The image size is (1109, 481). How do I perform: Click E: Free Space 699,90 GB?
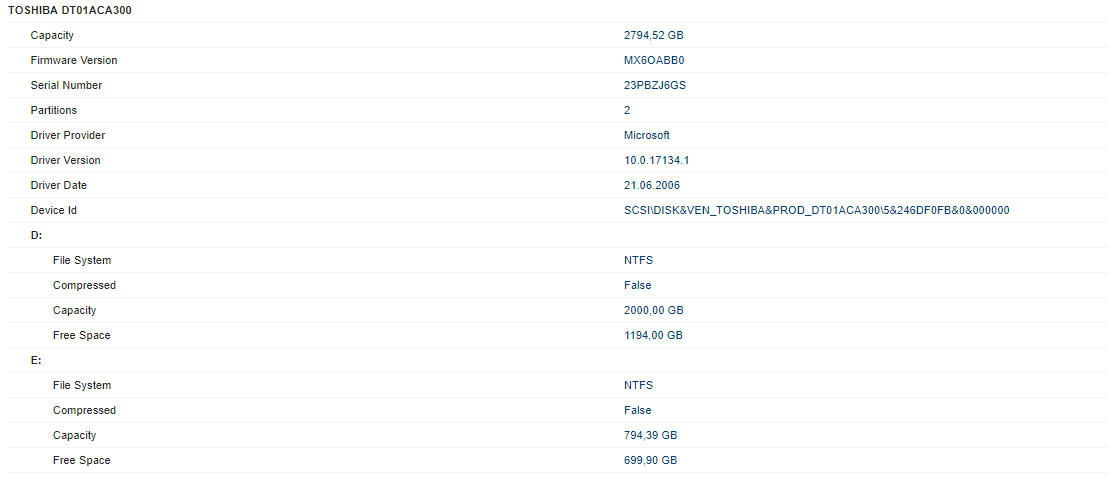click(x=651, y=460)
